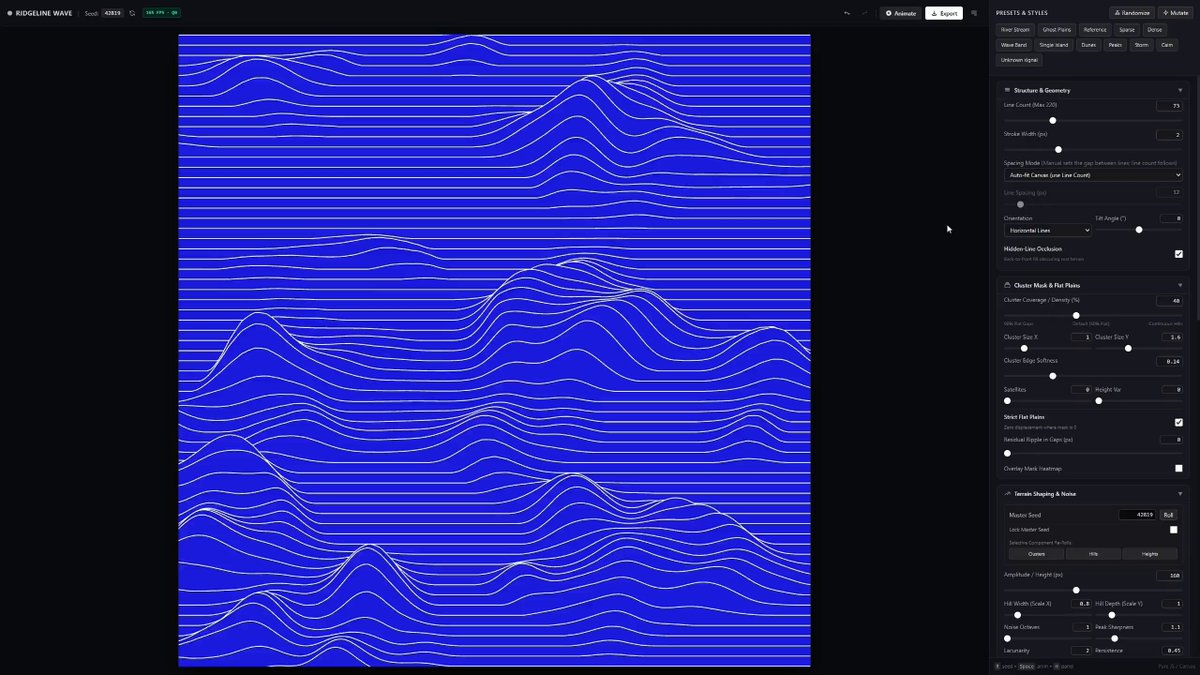Apply the Ghost Plains preset
Viewport: 1200px width, 675px height.
pos(1057,29)
